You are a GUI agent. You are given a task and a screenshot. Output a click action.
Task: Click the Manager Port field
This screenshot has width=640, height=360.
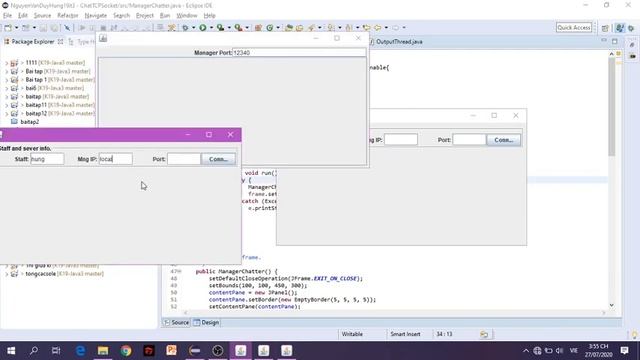click(299, 53)
